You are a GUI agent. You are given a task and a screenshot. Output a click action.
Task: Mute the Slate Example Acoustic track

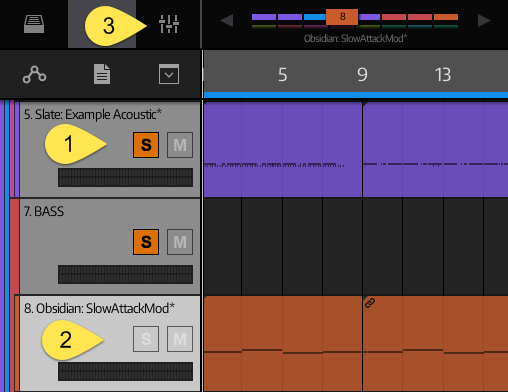tap(180, 145)
